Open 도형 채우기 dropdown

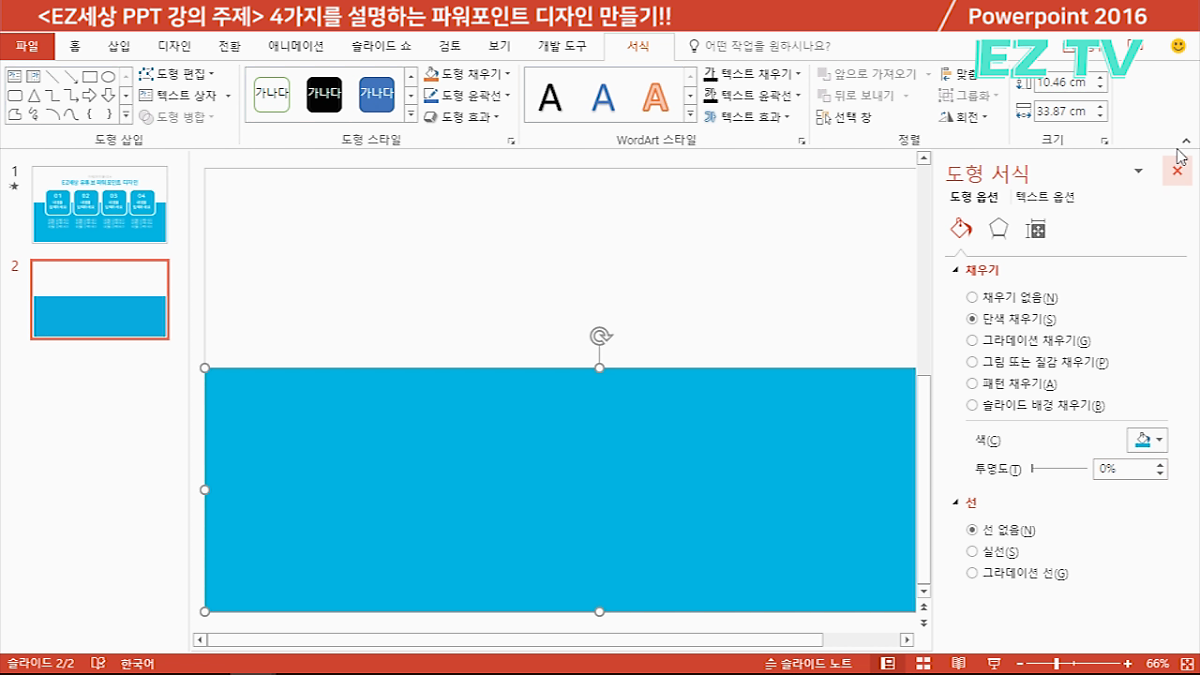click(468, 74)
